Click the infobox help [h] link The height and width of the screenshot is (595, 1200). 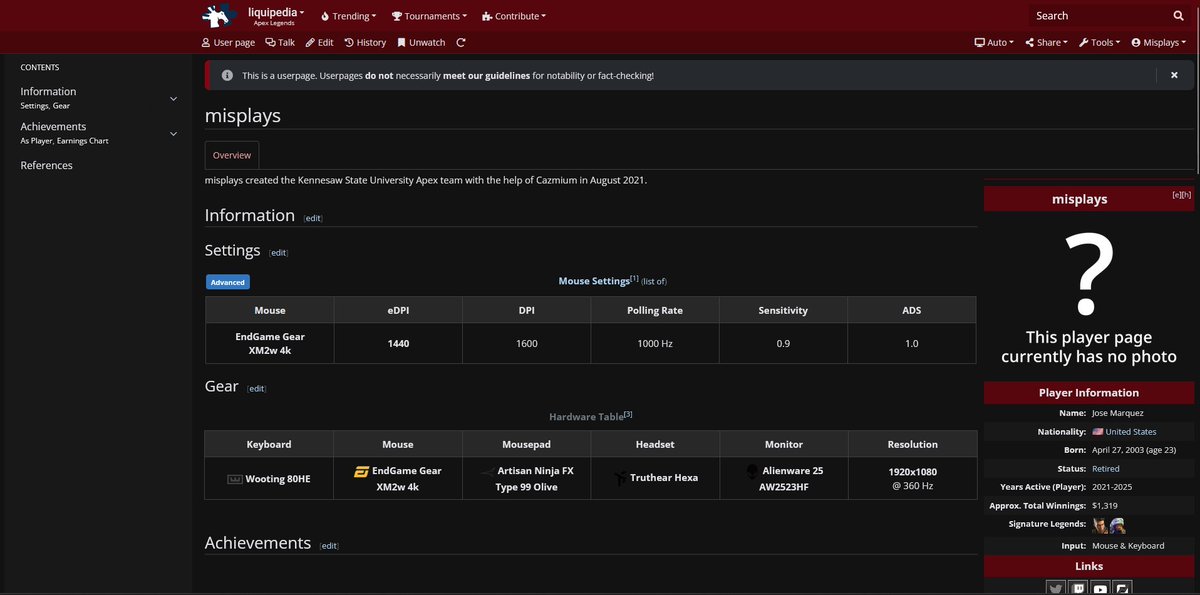(1186, 195)
